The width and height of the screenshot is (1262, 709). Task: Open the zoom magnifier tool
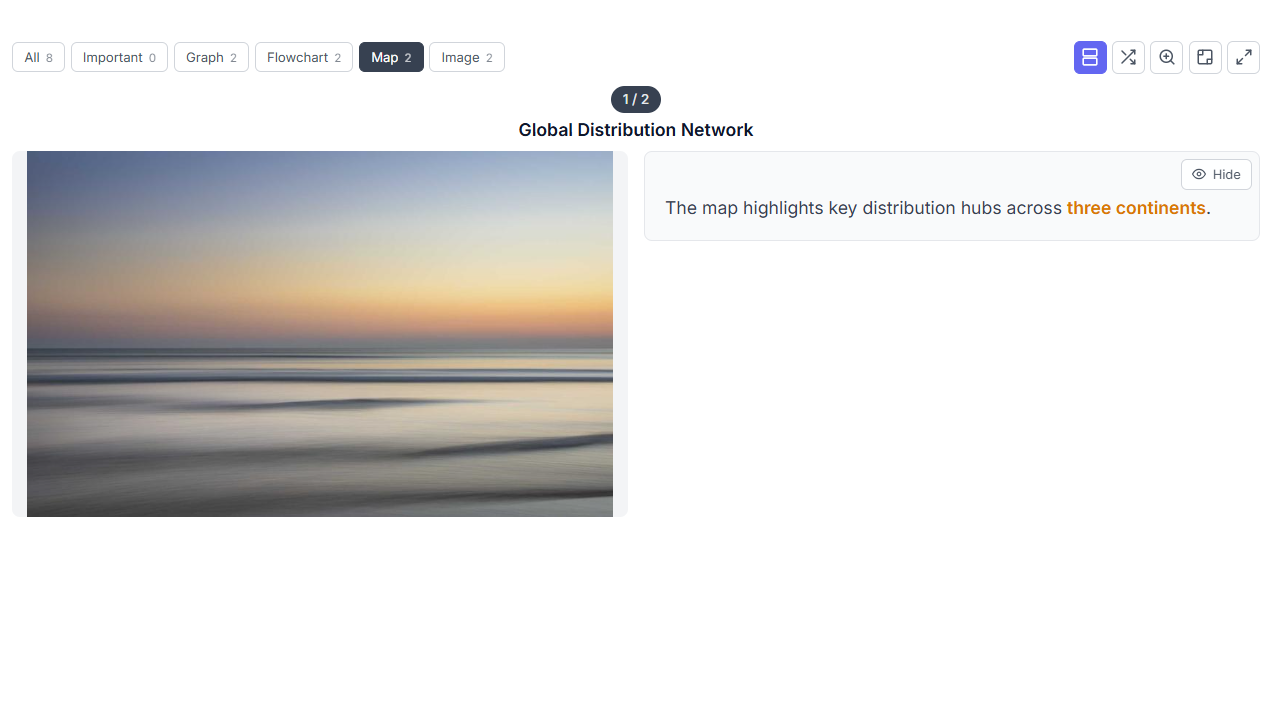pos(1166,57)
